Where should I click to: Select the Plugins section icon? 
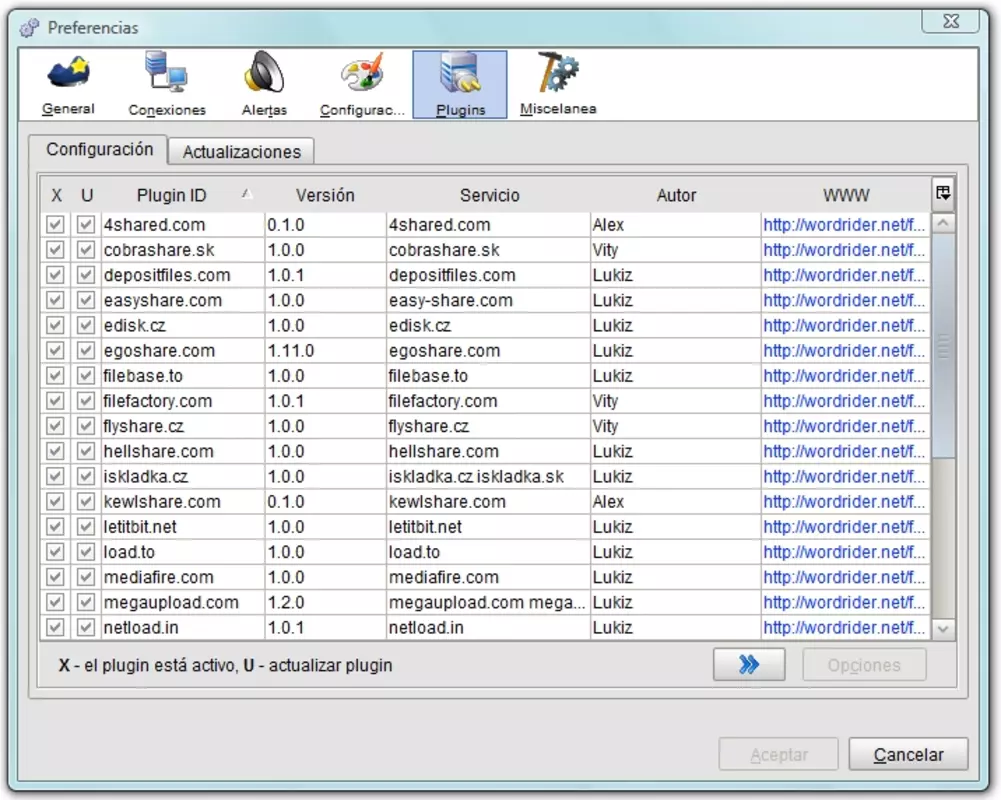(x=460, y=85)
